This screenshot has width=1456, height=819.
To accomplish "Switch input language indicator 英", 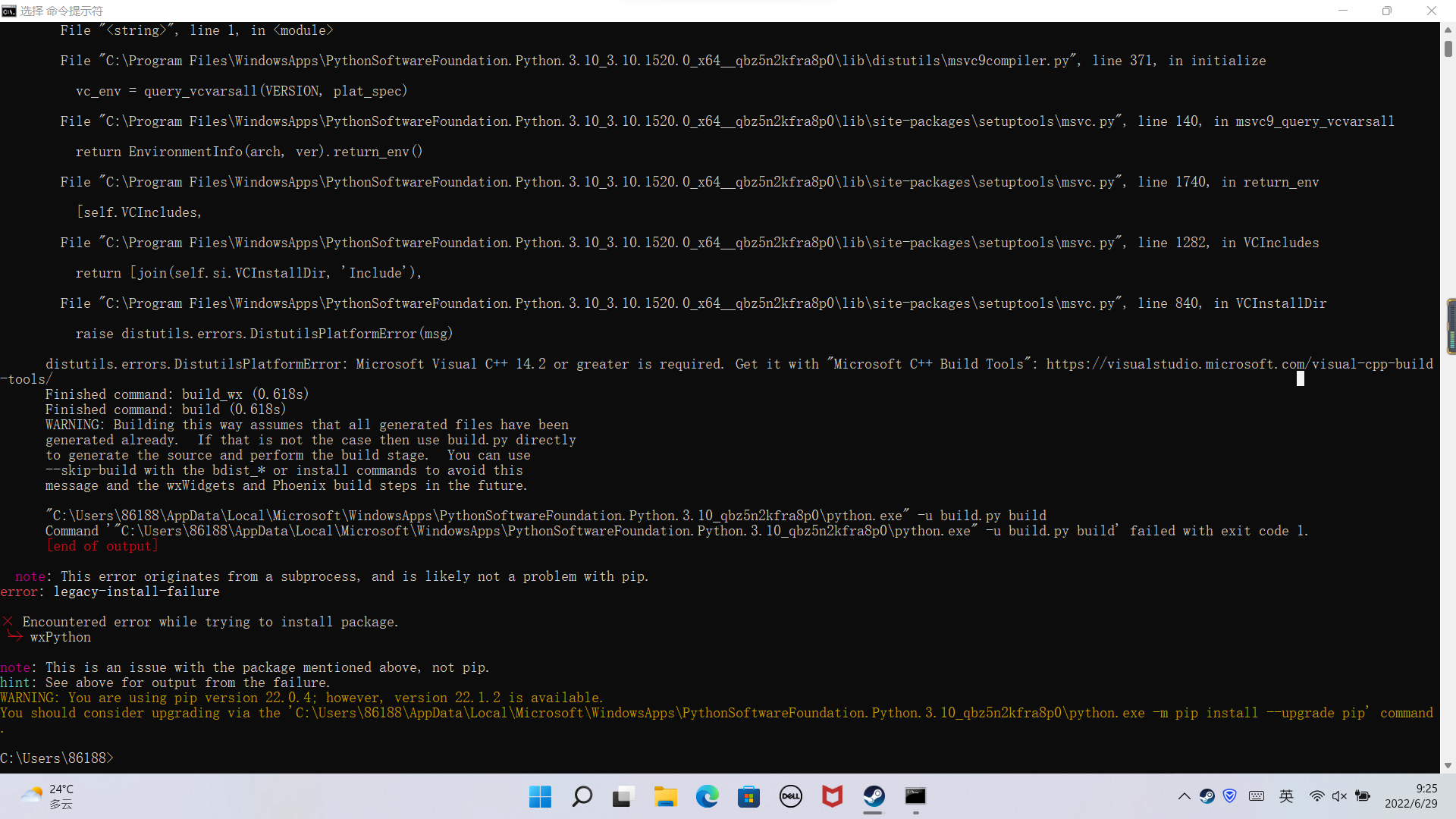I will pyautogui.click(x=1287, y=796).
